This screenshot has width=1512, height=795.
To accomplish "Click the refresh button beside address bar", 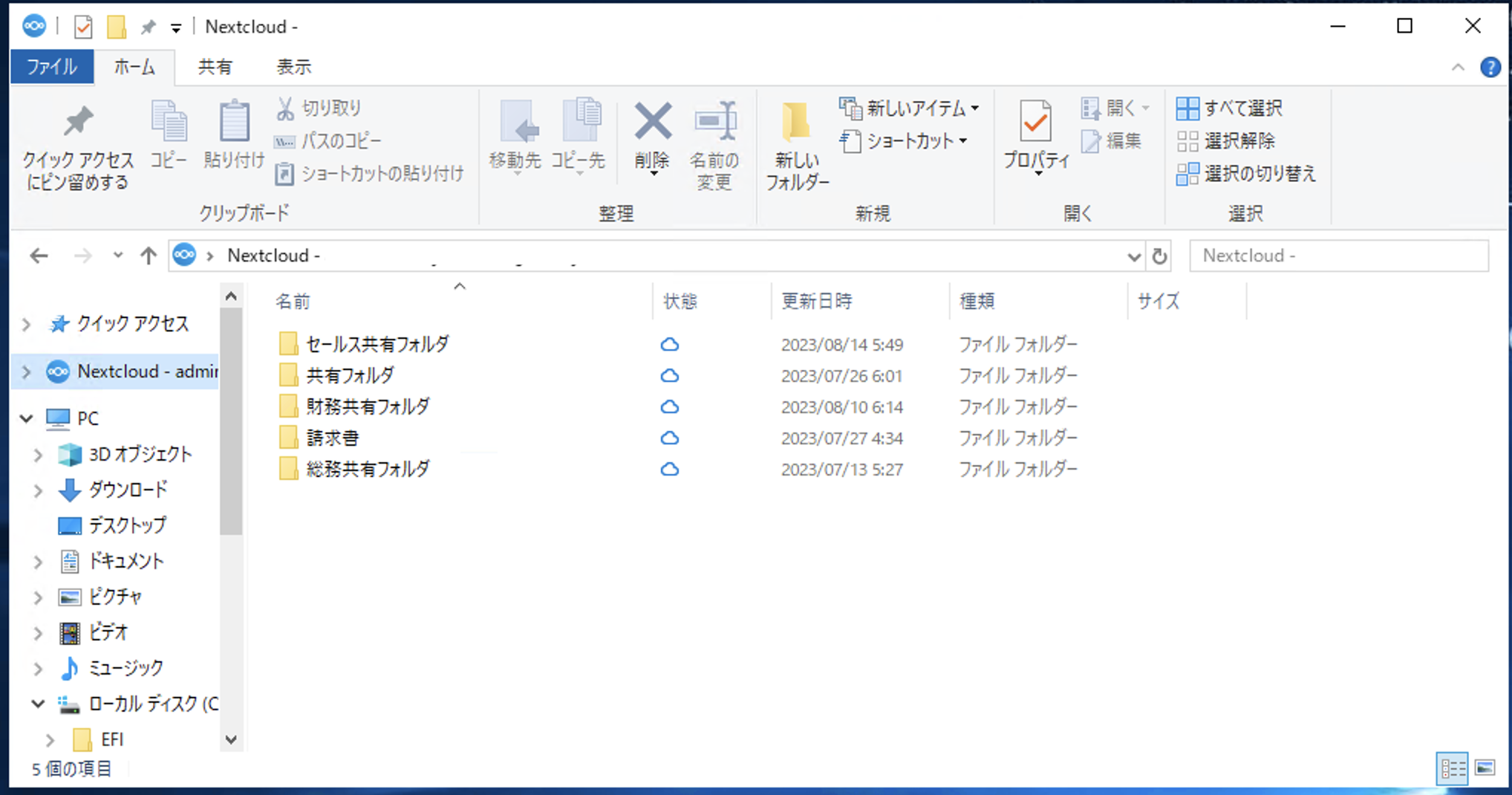I will click(x=1159, y=256).
